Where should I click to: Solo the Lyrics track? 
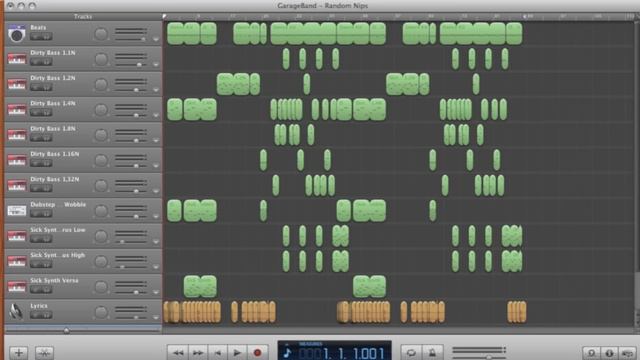[47, 315]
